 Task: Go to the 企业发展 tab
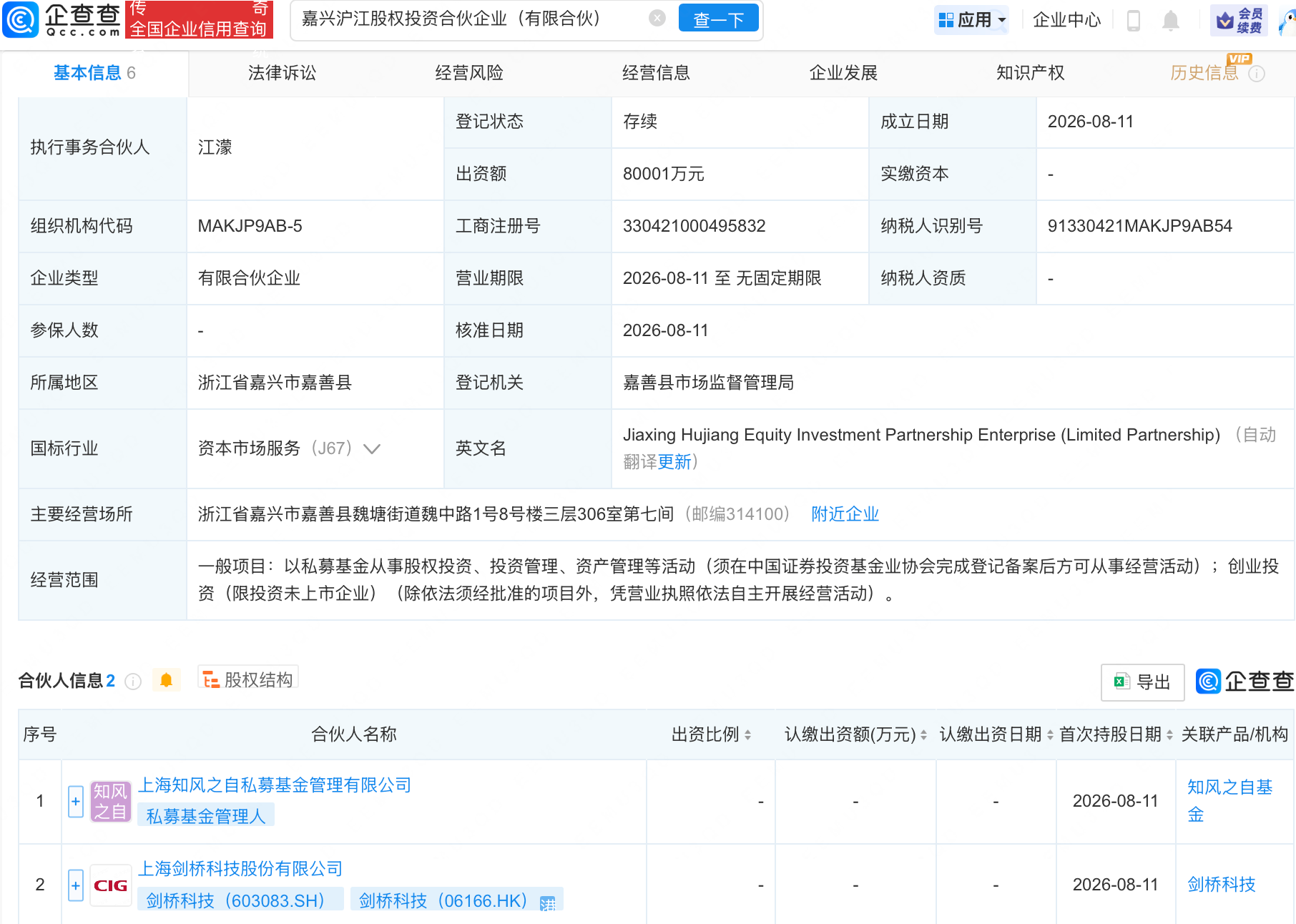click(x=843, y=73)
